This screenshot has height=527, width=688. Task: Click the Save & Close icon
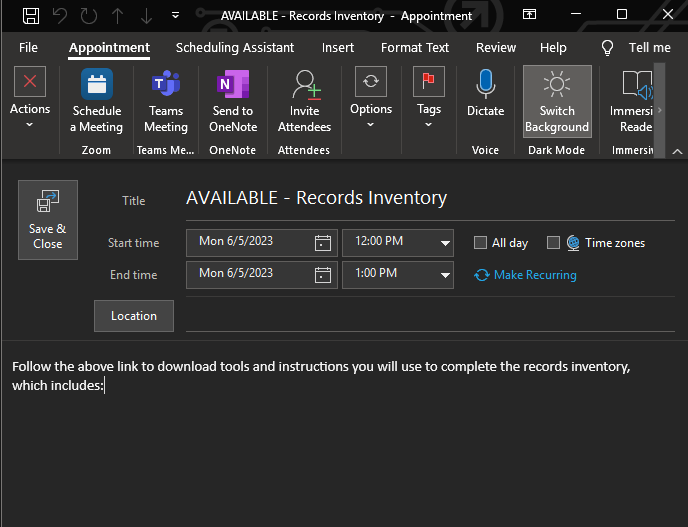tap(47, 203)
